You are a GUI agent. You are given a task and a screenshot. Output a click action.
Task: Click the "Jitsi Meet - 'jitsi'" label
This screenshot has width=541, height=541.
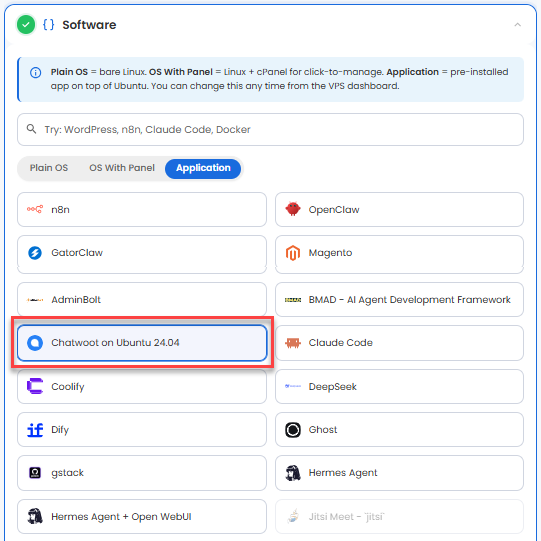coord(346,517)
